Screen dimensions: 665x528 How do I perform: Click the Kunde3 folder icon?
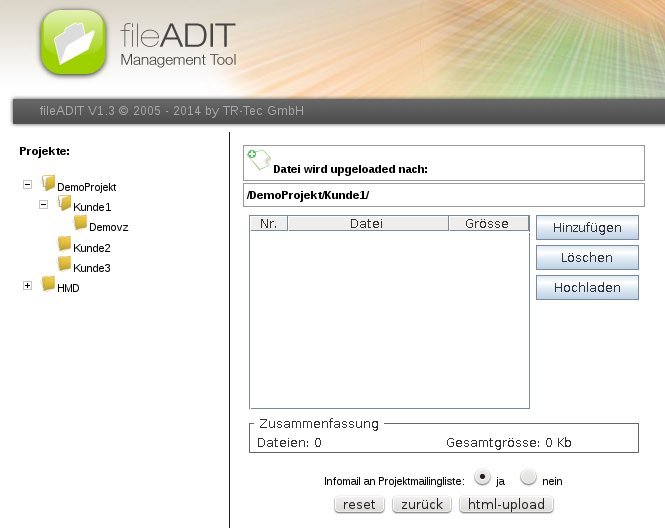[x=65, y=265]
